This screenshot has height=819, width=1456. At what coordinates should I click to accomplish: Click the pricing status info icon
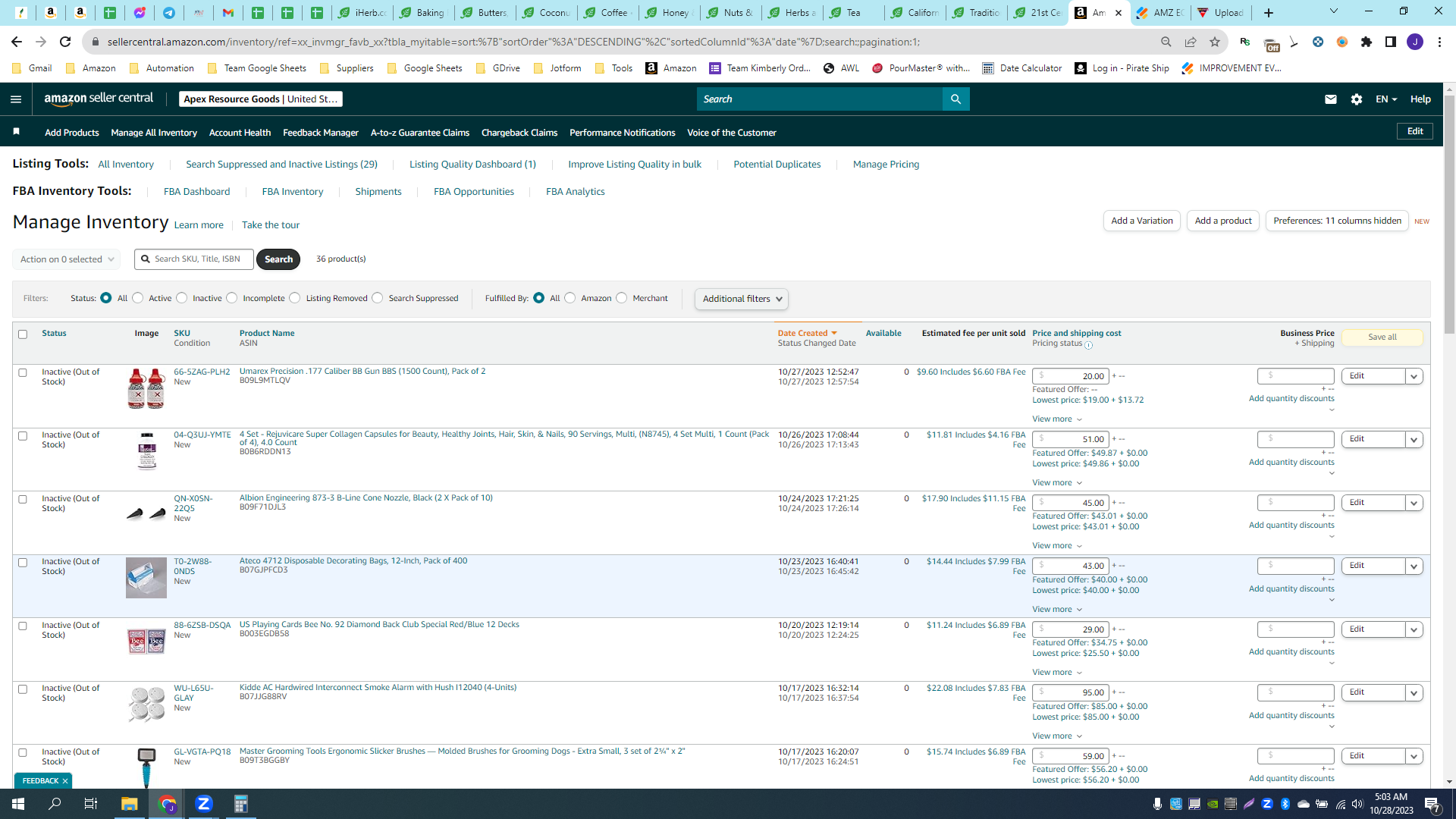coord(1089,345)
